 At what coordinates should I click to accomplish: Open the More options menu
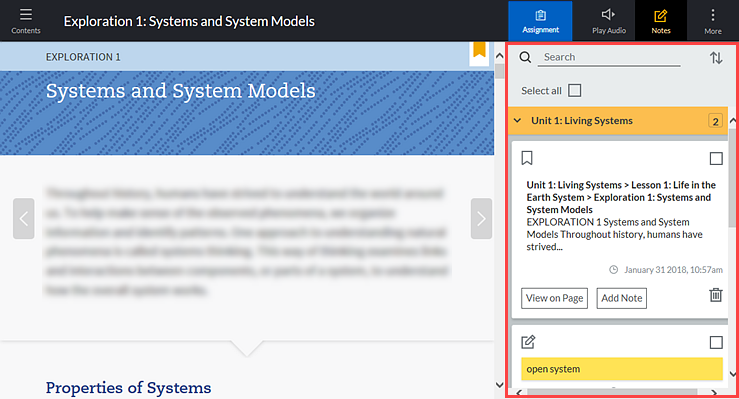713,21
